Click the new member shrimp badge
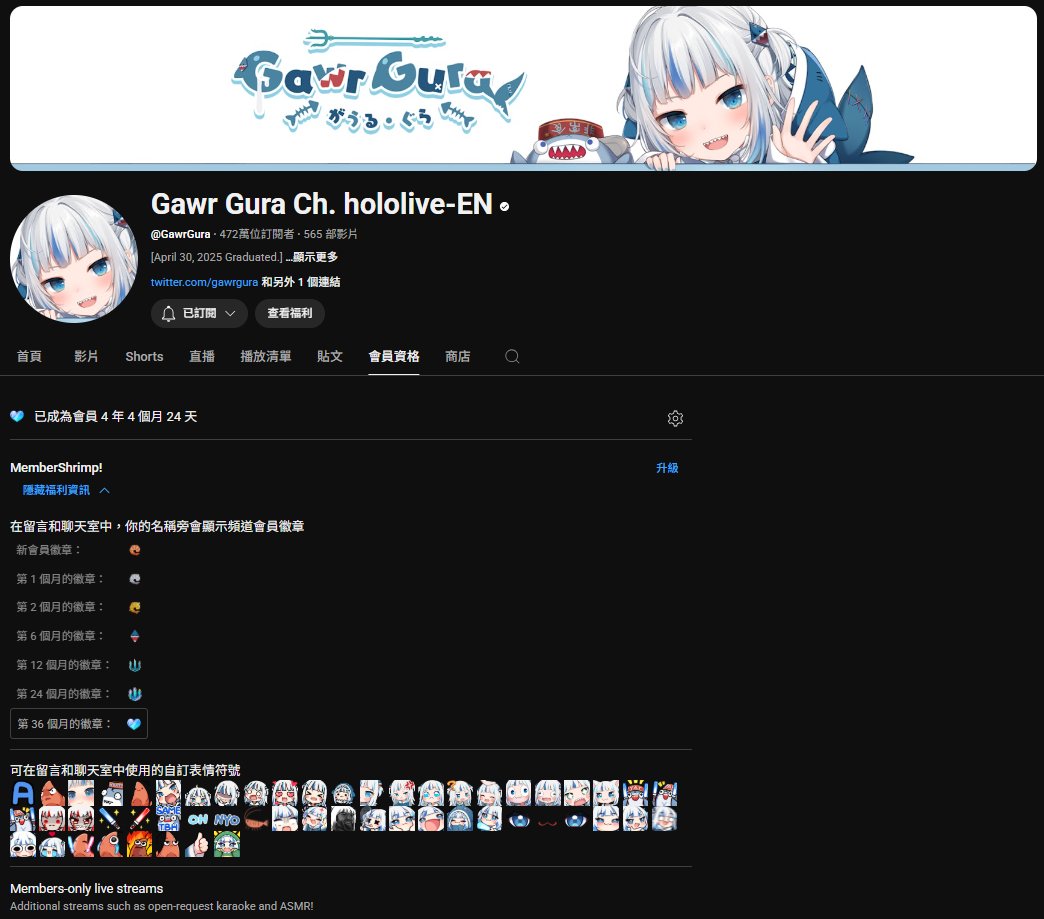This screenshot has height=919, width=1044. coord(134,550)
